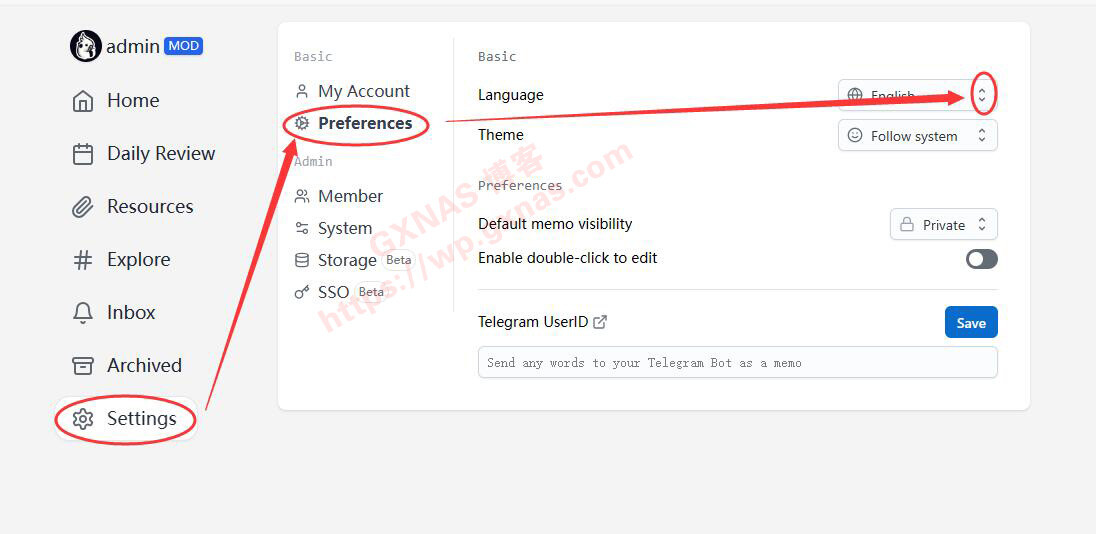Viewport: 1096px width, 534px height.
Task: Click the Archived box icon
Action: point(83,366)
